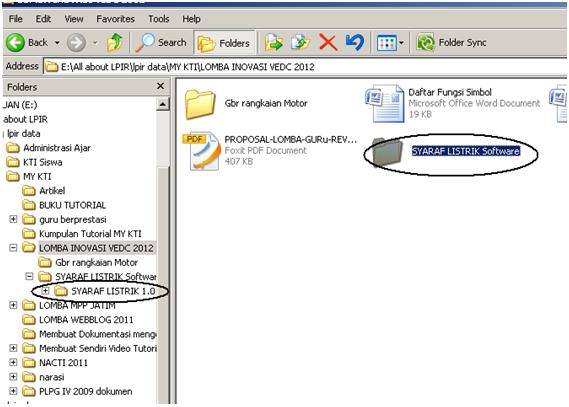Click the Folders pane header title
Screen dimensions: 569x407
coord(22,87)
